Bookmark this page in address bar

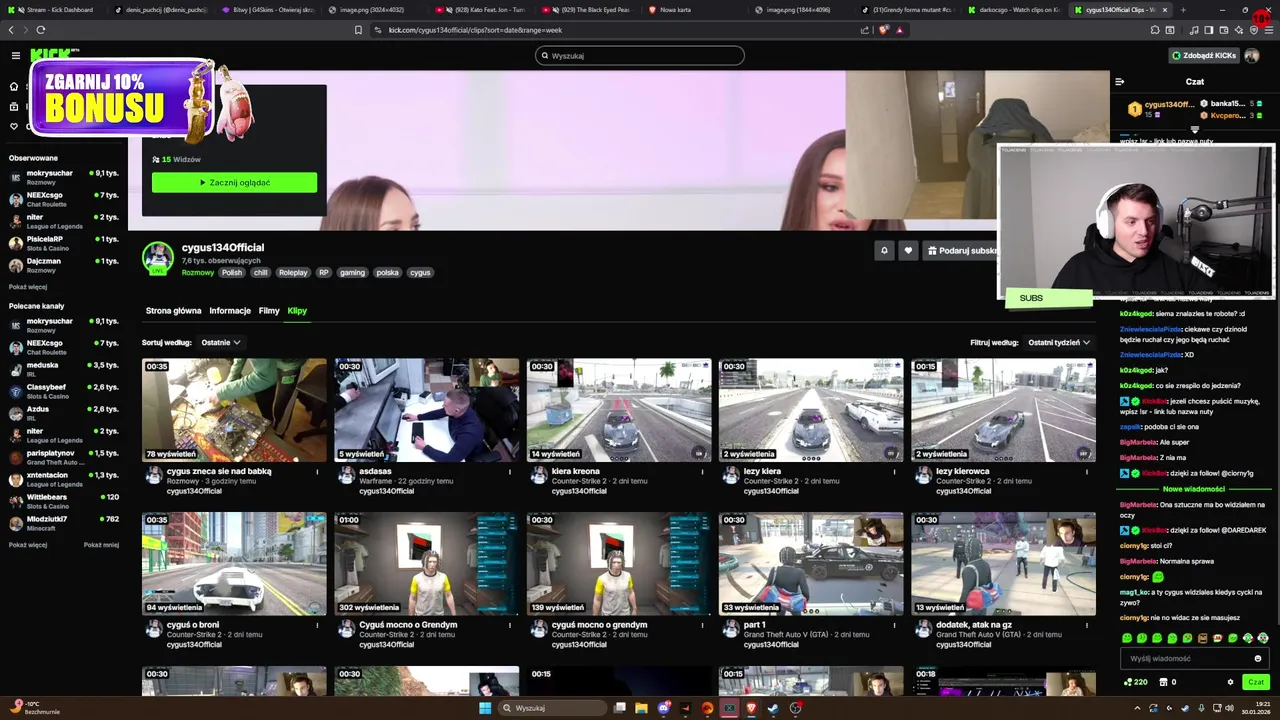(358, 30)
